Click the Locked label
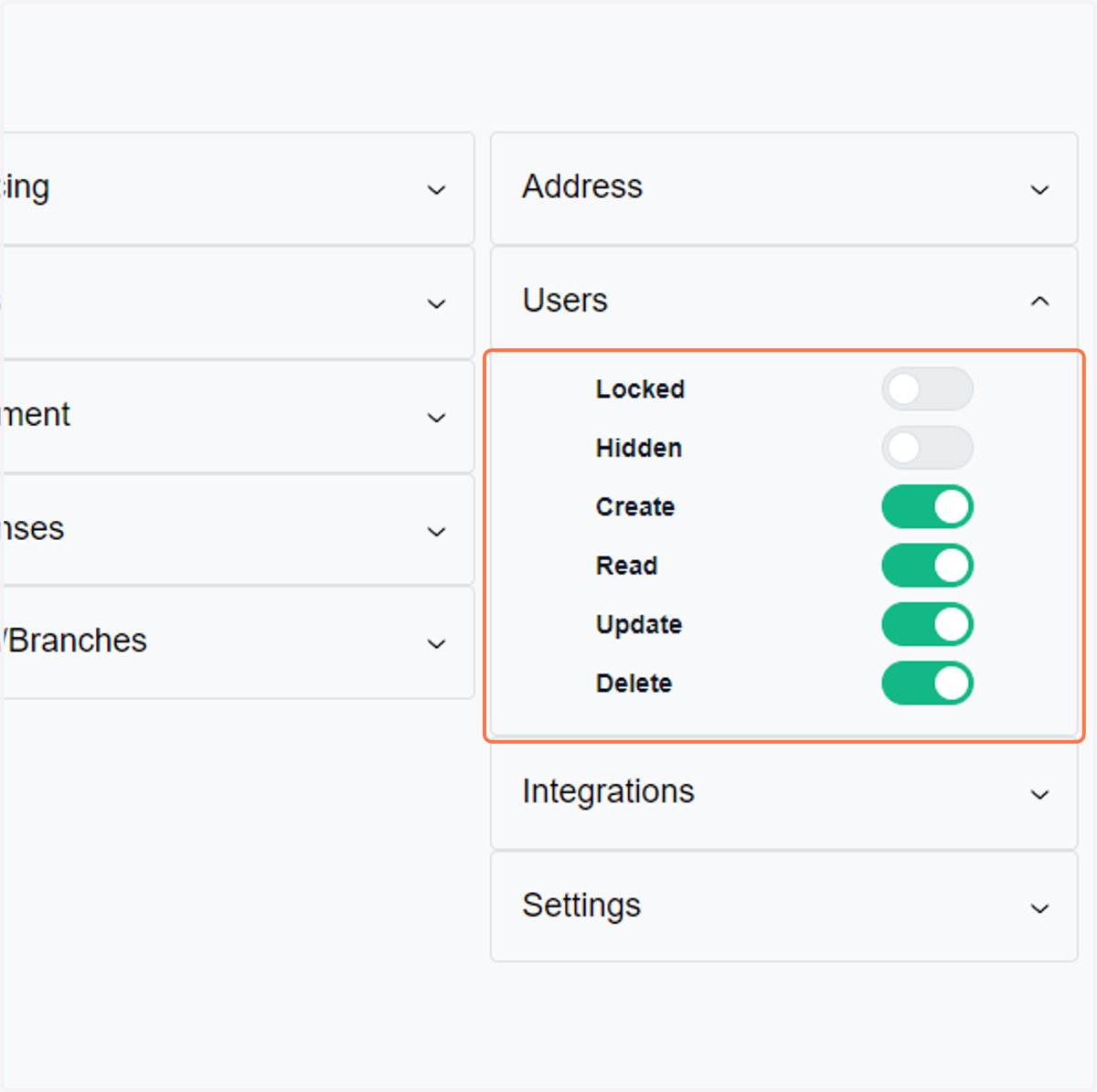This screenshot has height=1092, width=1097. (640, 389)
